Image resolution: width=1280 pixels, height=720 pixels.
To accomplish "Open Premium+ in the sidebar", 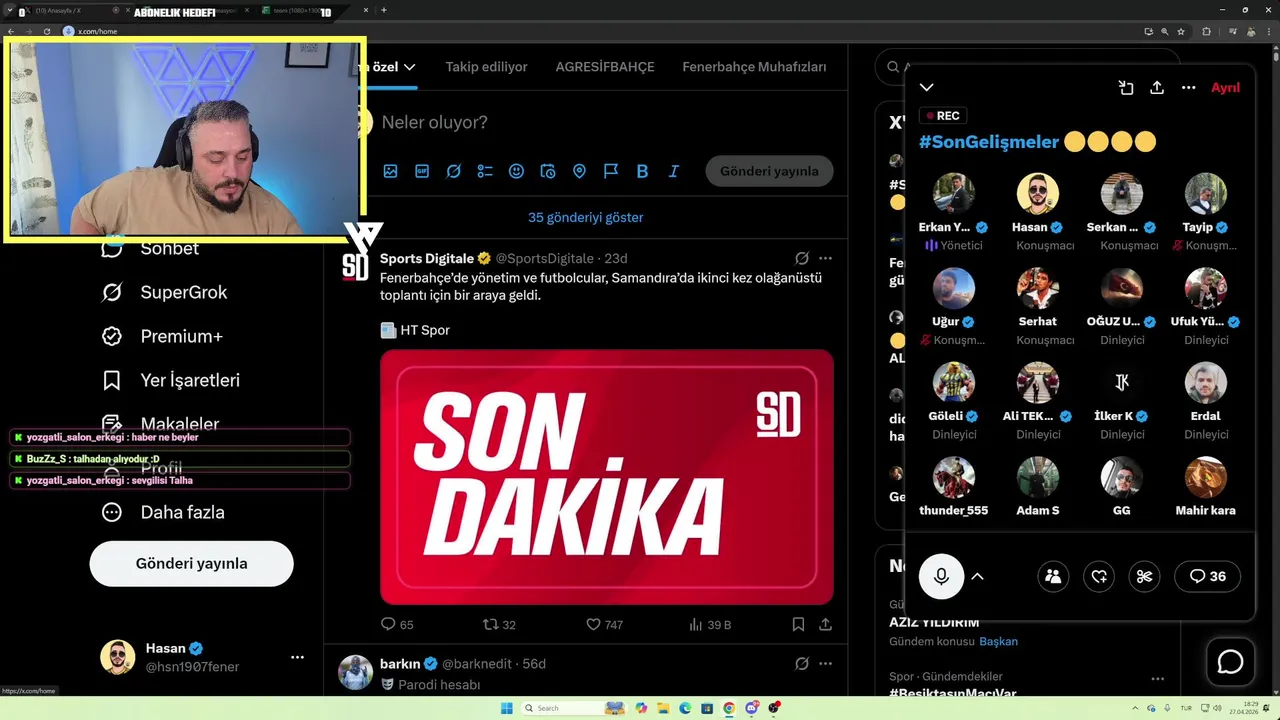I will (161, 336).
